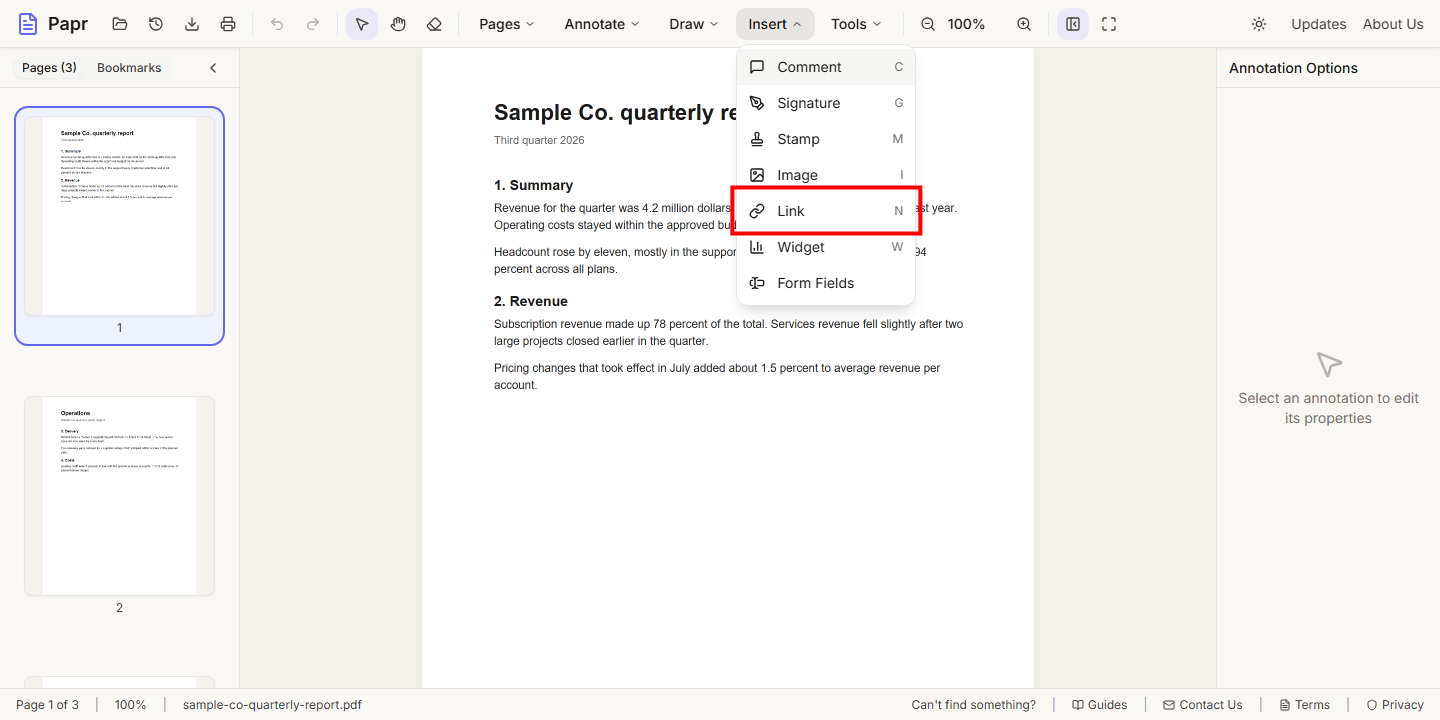Screen dimensions: 1440x720
Task: Open the Guides link
Action: point(1099,705)
